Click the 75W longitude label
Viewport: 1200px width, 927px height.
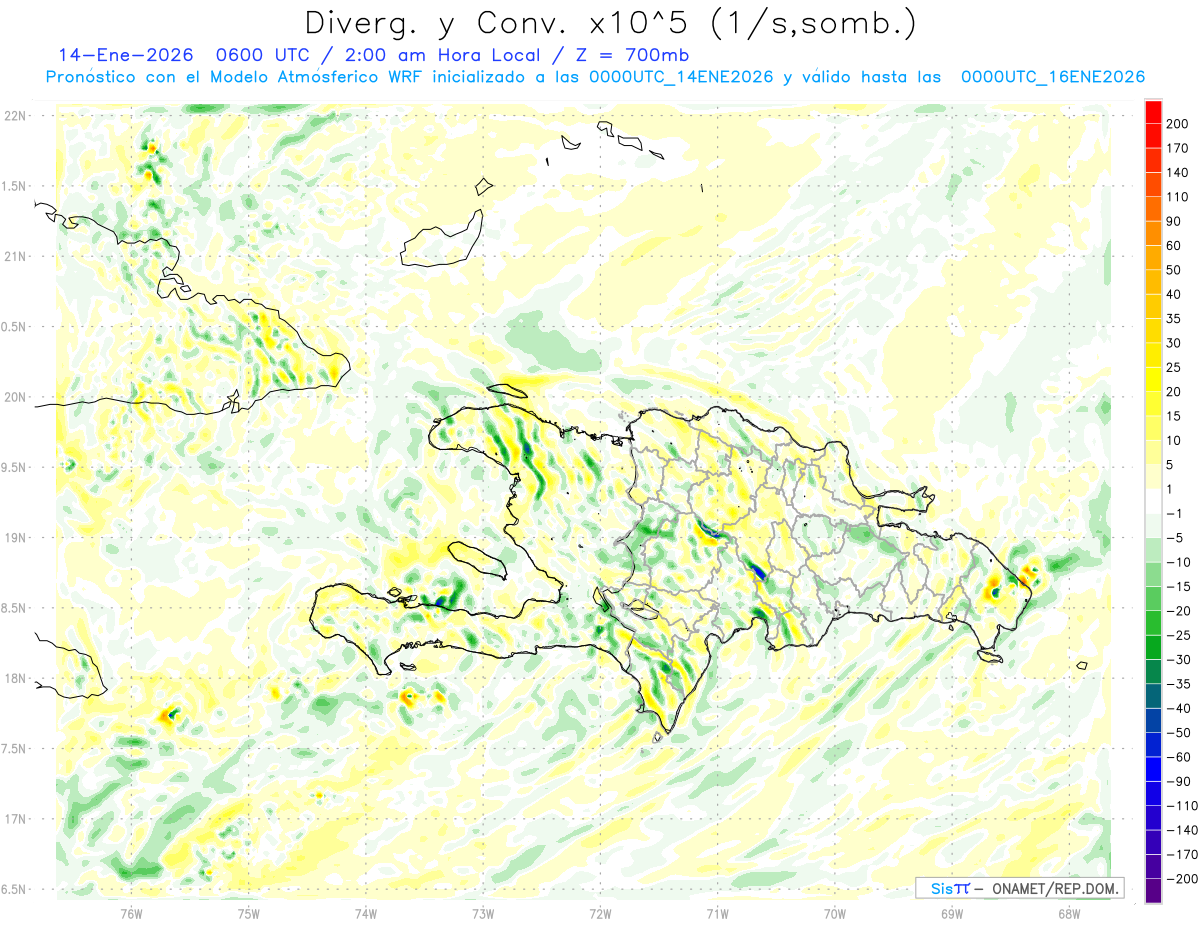click(x=249, y=913)
